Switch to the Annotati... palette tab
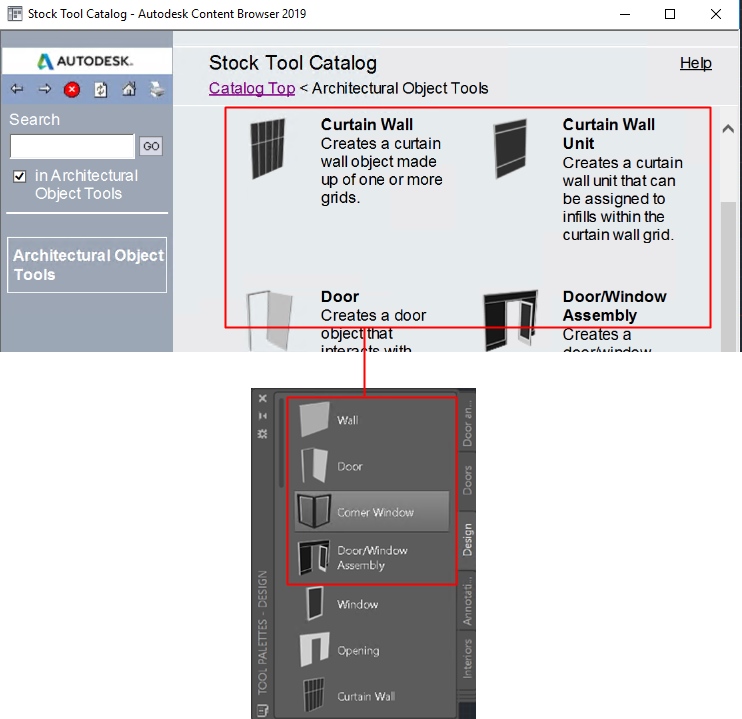Screen dimensions: 742x719 coord(468,601)
